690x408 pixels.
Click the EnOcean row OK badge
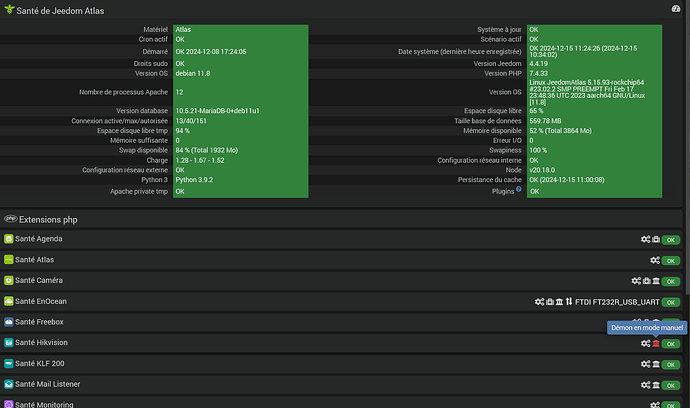671,302
